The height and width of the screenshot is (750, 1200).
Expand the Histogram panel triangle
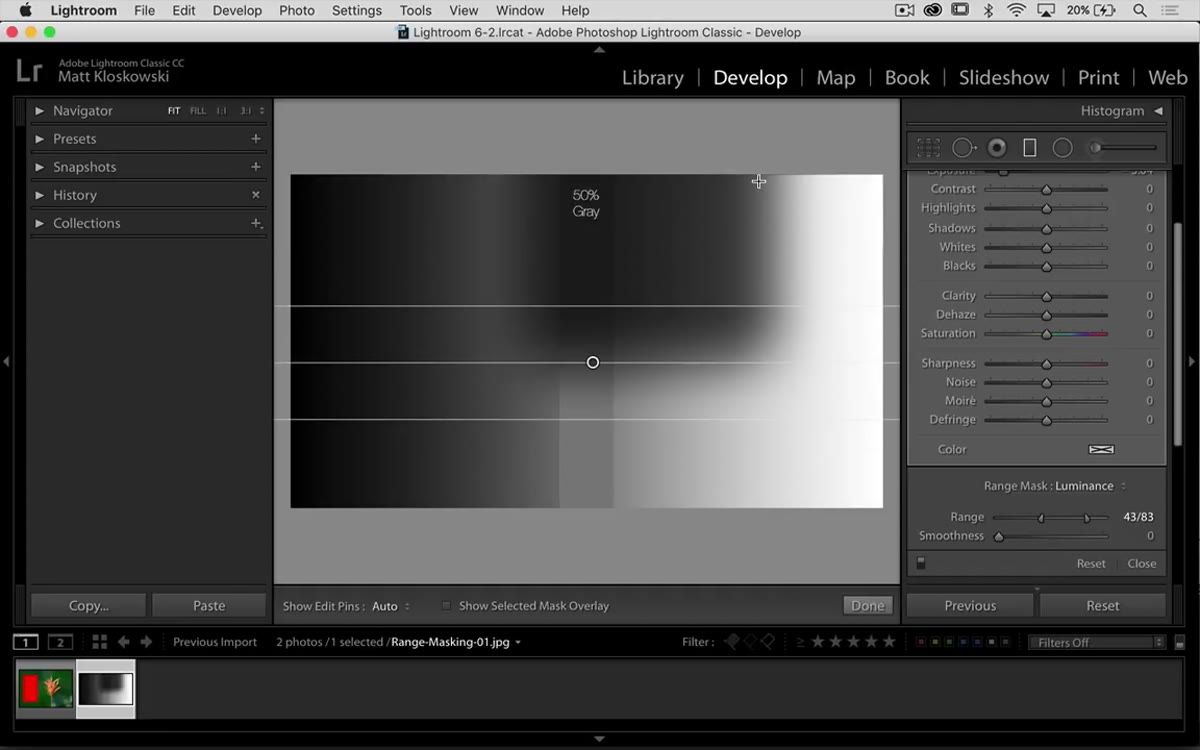1158,111
